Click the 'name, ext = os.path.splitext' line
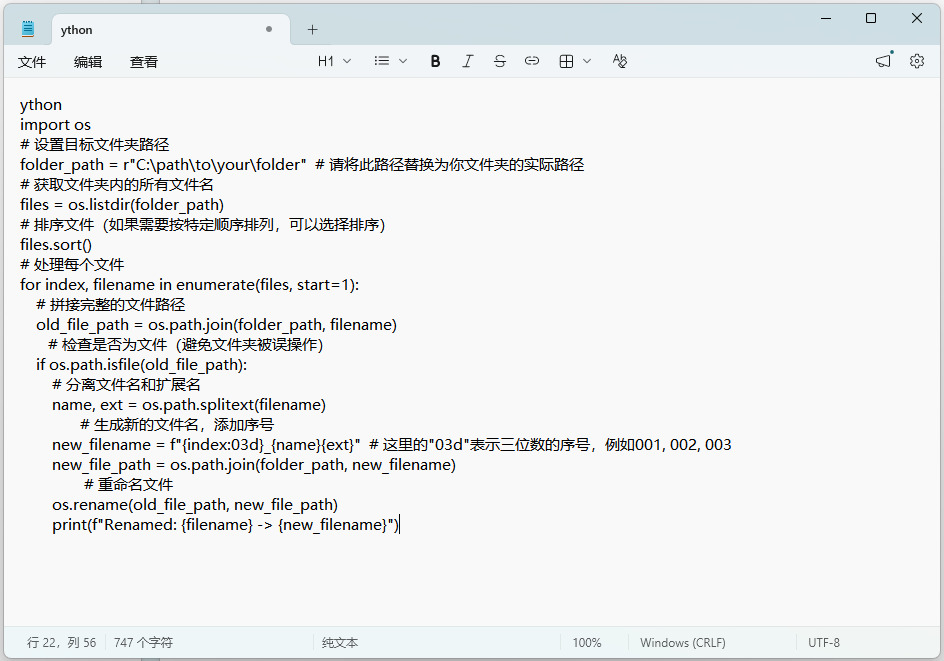944x661 pixels. (x=189, y=405)
